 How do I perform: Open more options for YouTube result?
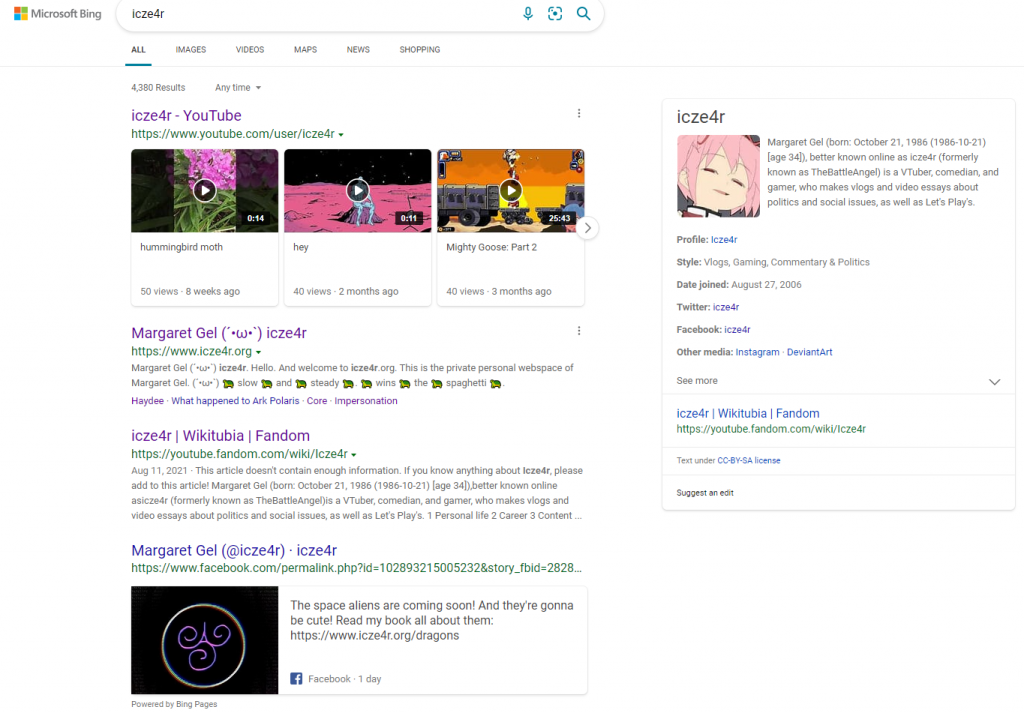[579, 114]
